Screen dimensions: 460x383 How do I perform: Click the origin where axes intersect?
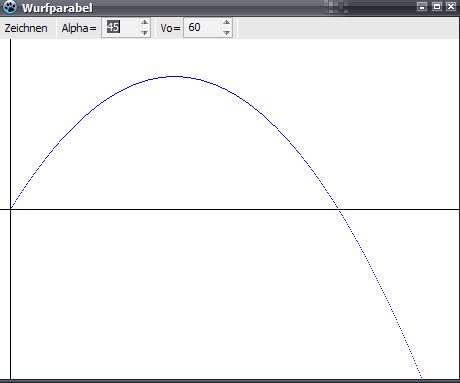[x=10, y=209]
